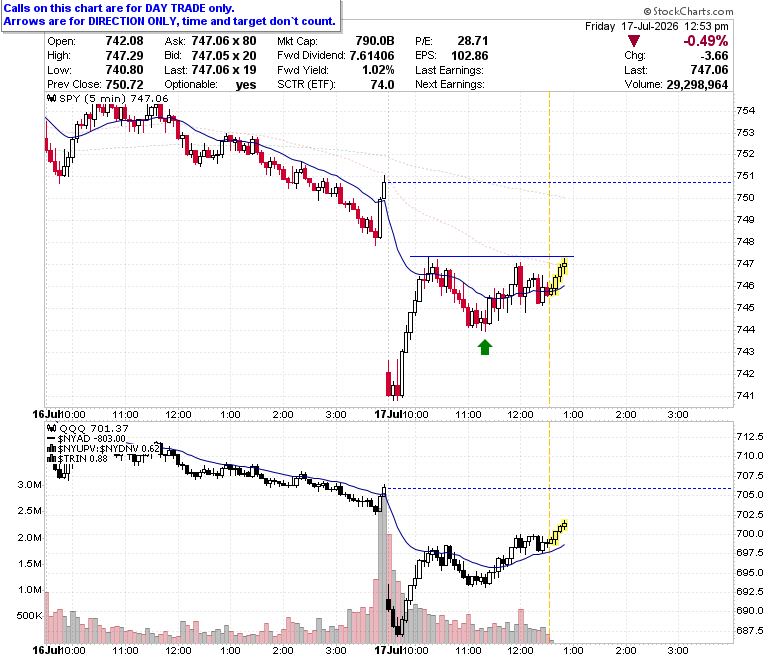780x659 pixels.
Task: Click the SCTR (ETF) value 74.0
Action: [382, 84]
